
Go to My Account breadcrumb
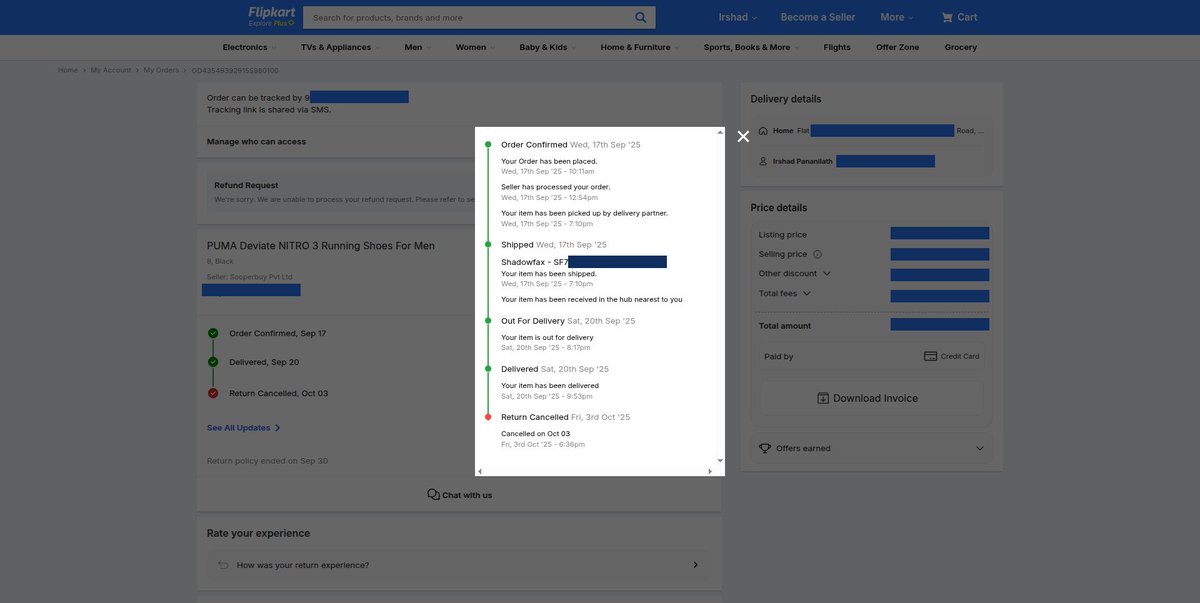(x=111, y=70)
